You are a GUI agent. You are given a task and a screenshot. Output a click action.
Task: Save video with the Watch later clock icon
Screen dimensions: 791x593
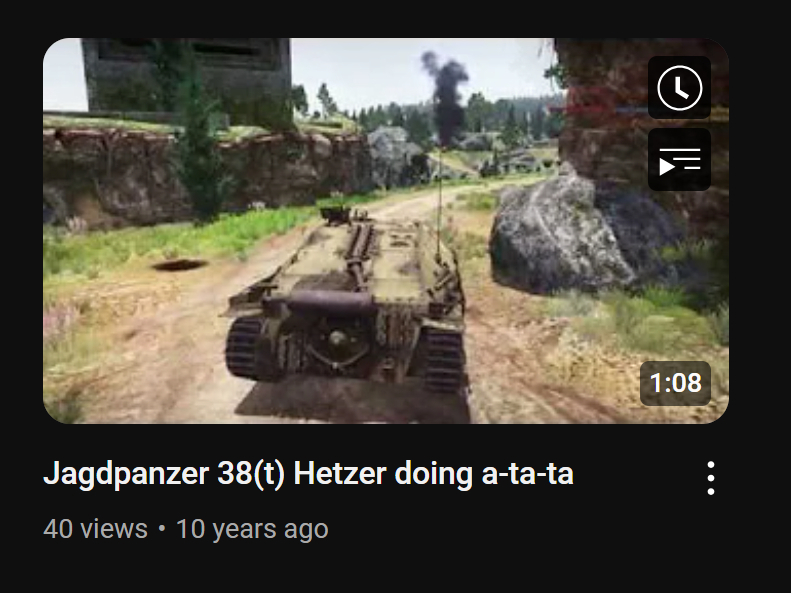[679, 87]
